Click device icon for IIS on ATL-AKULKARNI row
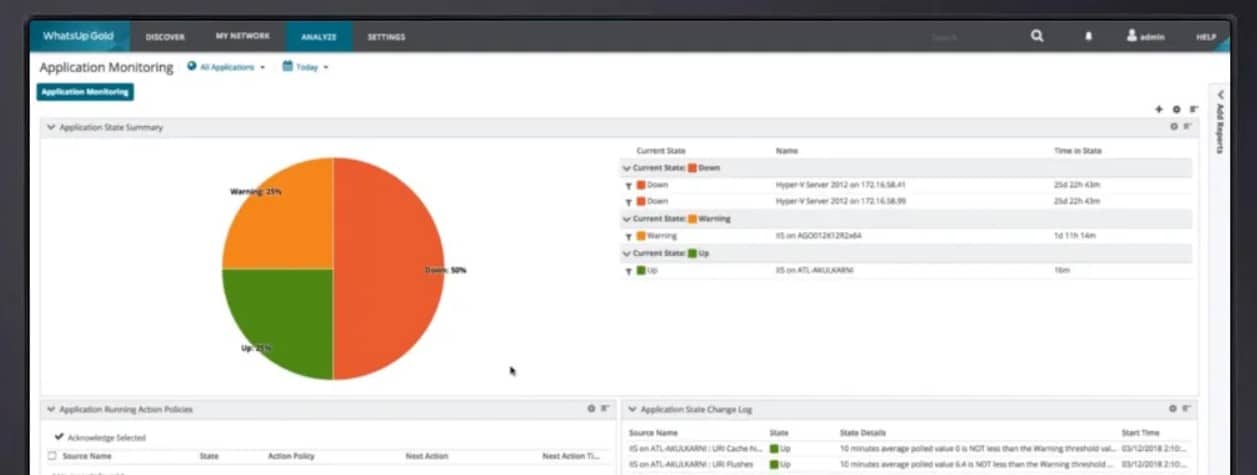This screenshot has height=475, width=1257. [629, 270]
